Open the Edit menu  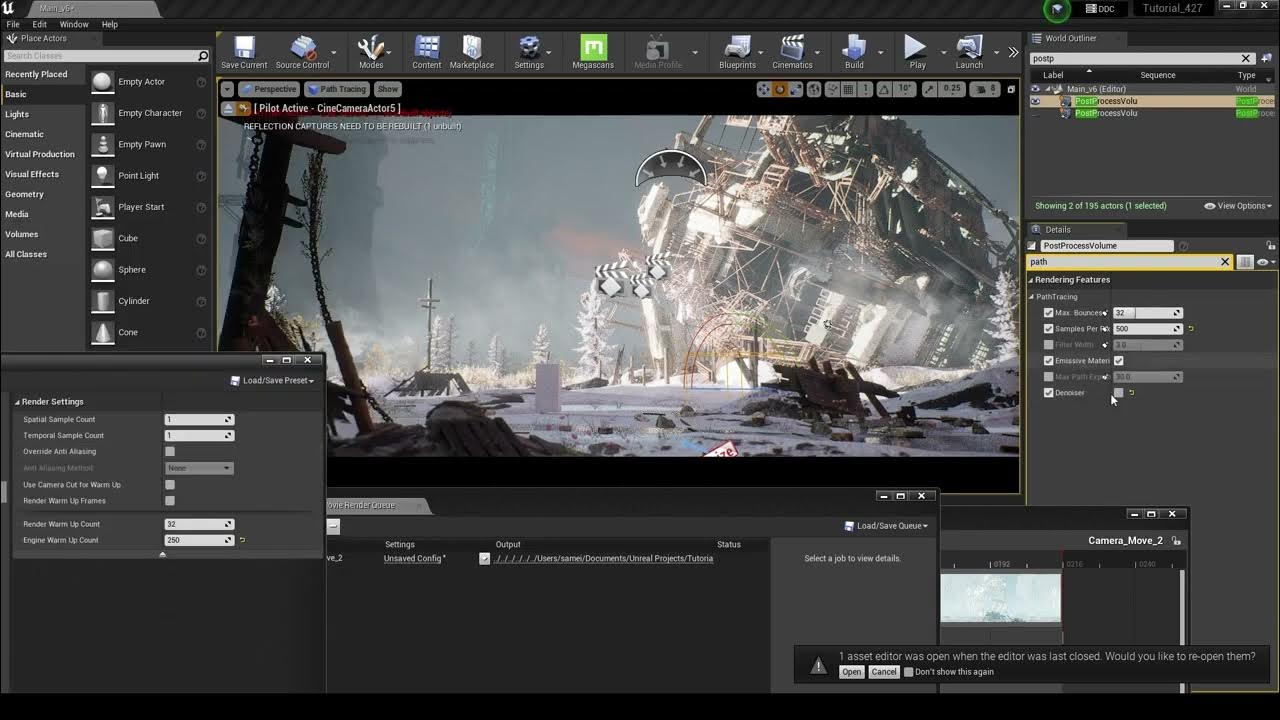[x=40, y=24]
